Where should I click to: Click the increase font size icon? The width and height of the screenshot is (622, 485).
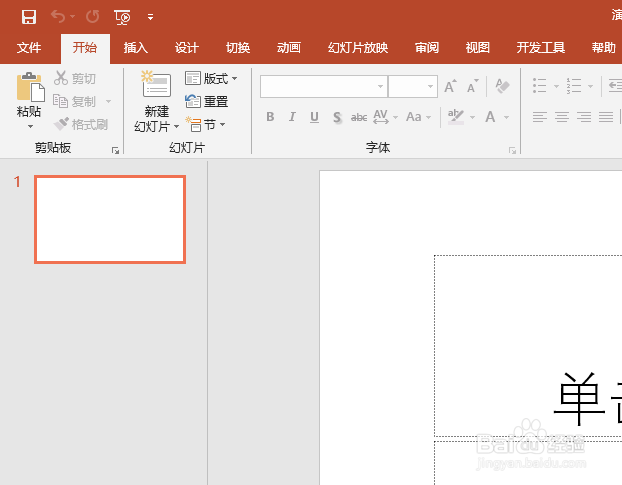coord(450,86)
